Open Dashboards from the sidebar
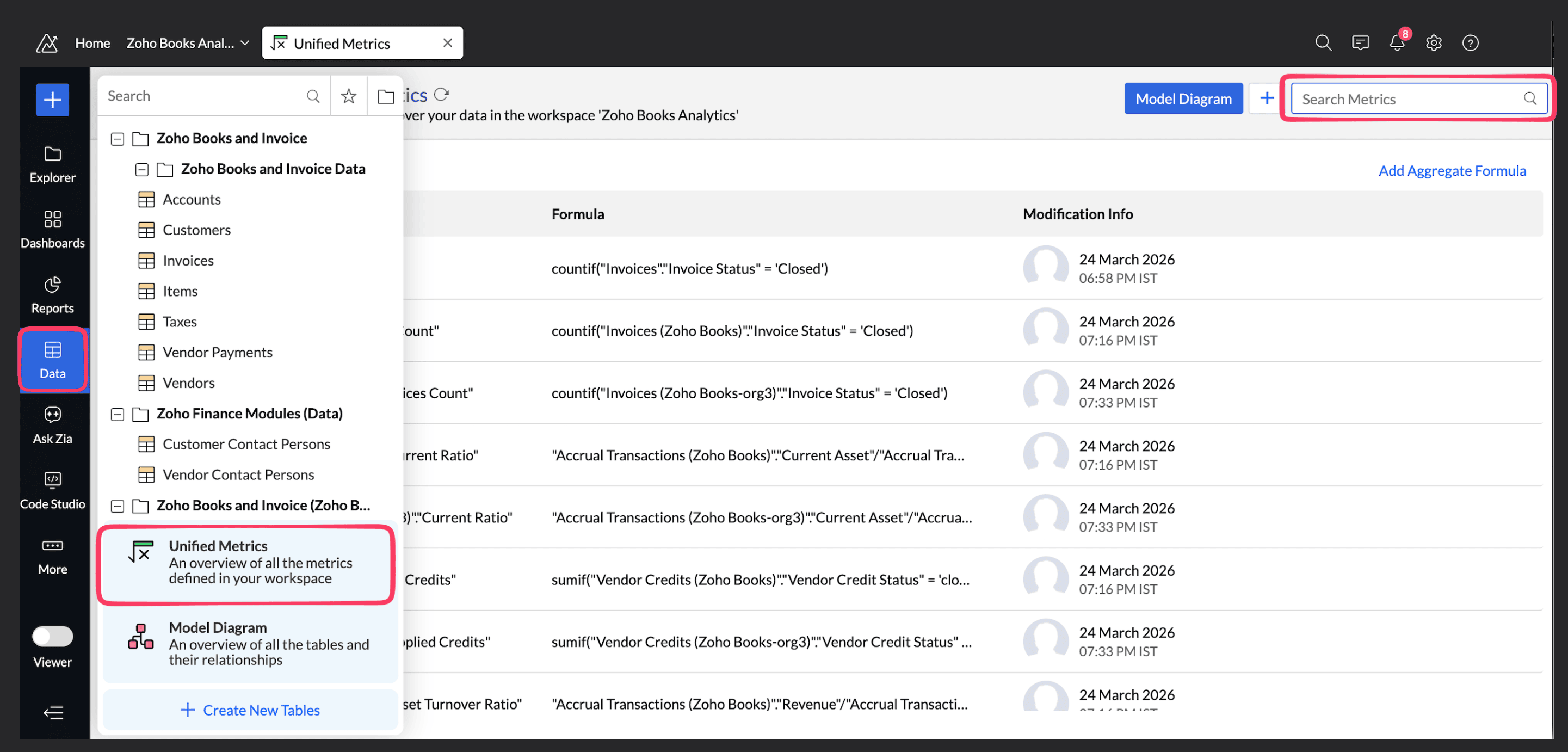The height and width of the screenshot is (752, 1568). coord(52,230)
